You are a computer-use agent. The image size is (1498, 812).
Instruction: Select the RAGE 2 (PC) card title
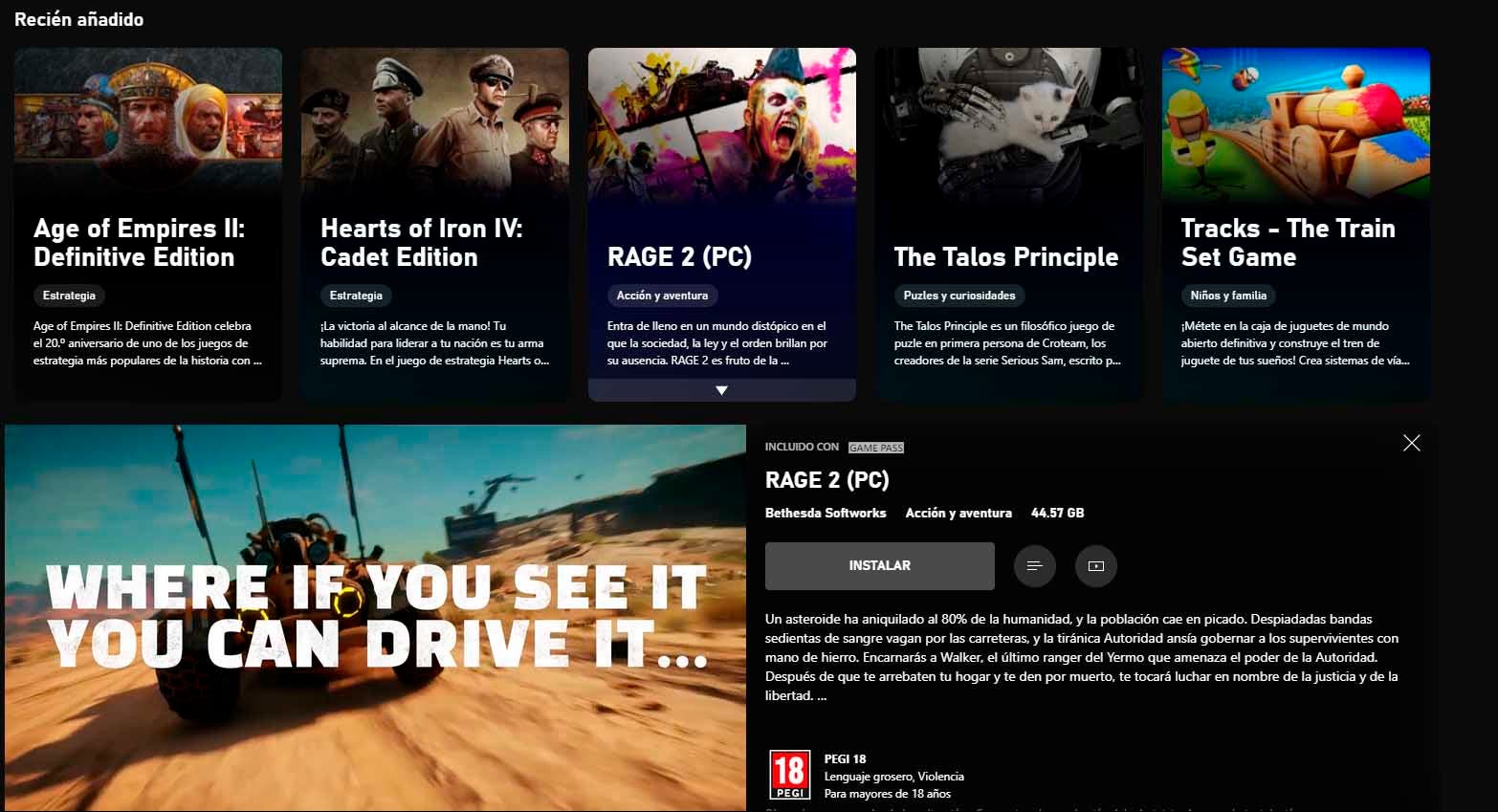click(679, 257)
